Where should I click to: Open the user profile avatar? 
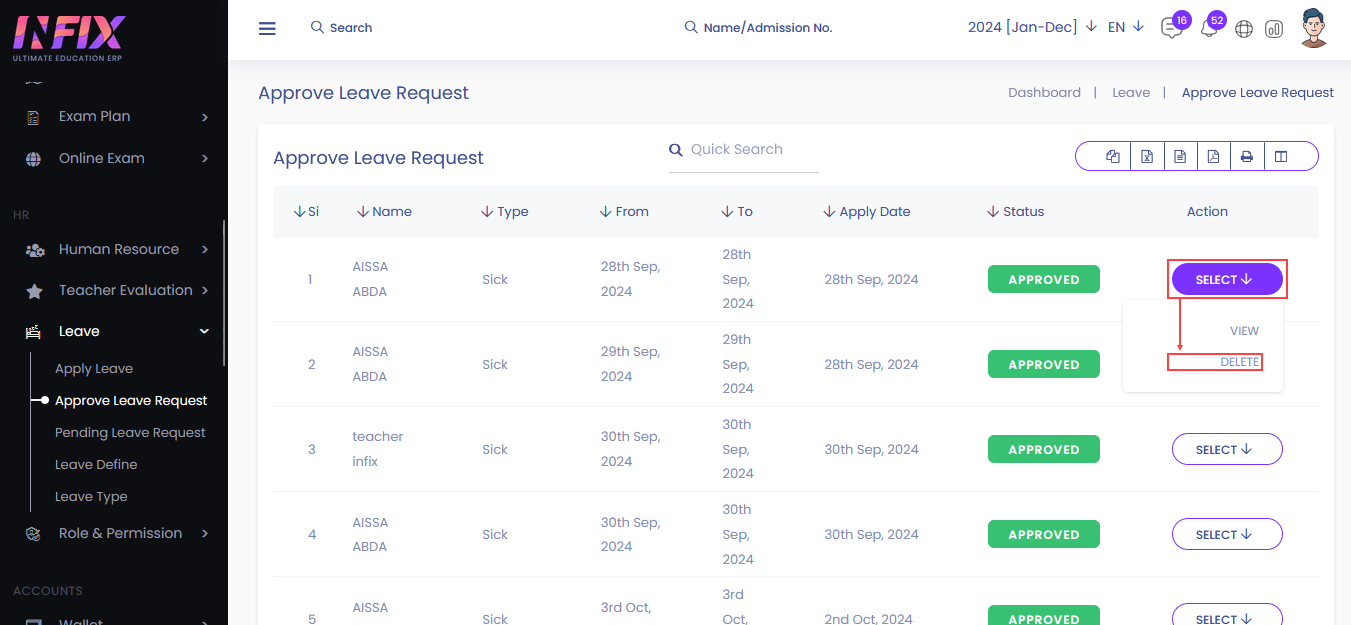pyautogui.click(x=1315, y=27)
